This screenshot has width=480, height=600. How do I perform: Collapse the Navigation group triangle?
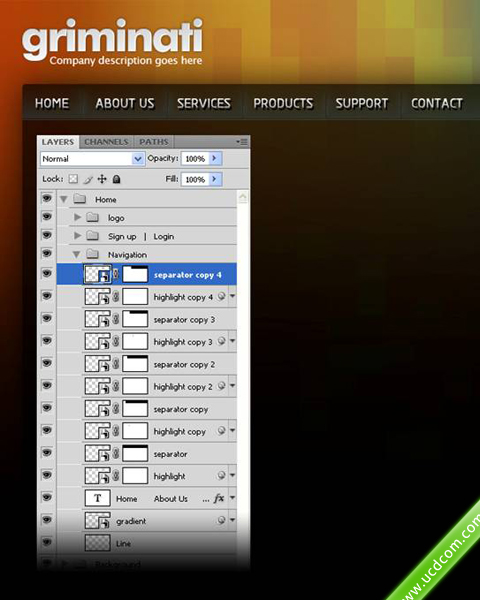77,254
